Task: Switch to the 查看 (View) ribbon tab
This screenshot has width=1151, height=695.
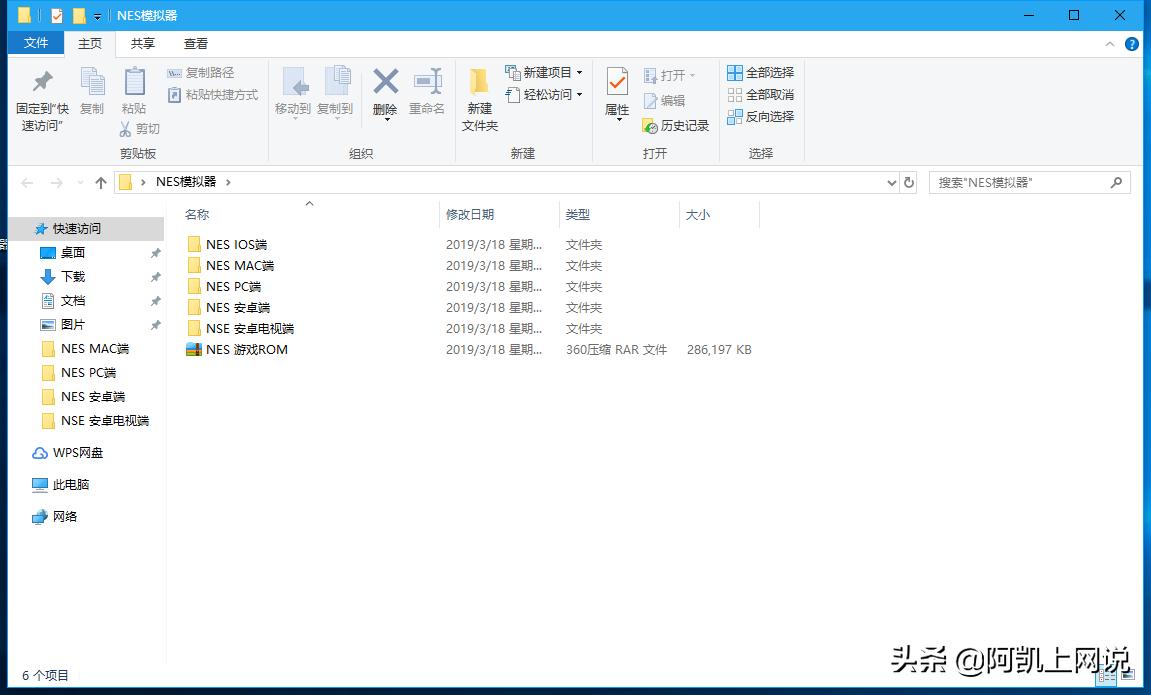Action: 194,43
